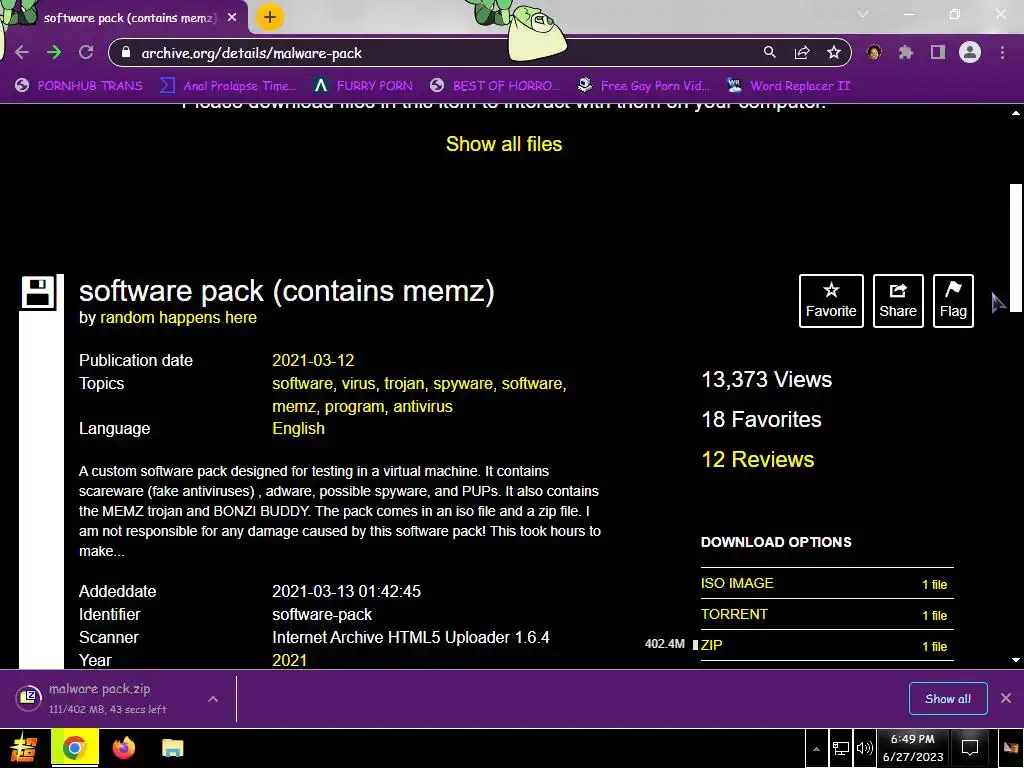Open the volume control tray icon
This screenshot has height=768, width=1024.
point(864,748)
